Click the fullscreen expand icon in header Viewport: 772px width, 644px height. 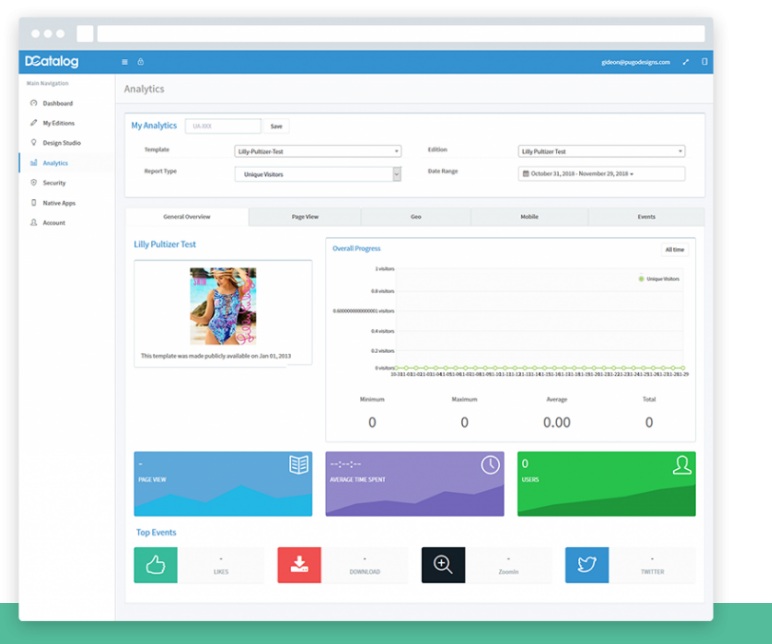(686, 62)
